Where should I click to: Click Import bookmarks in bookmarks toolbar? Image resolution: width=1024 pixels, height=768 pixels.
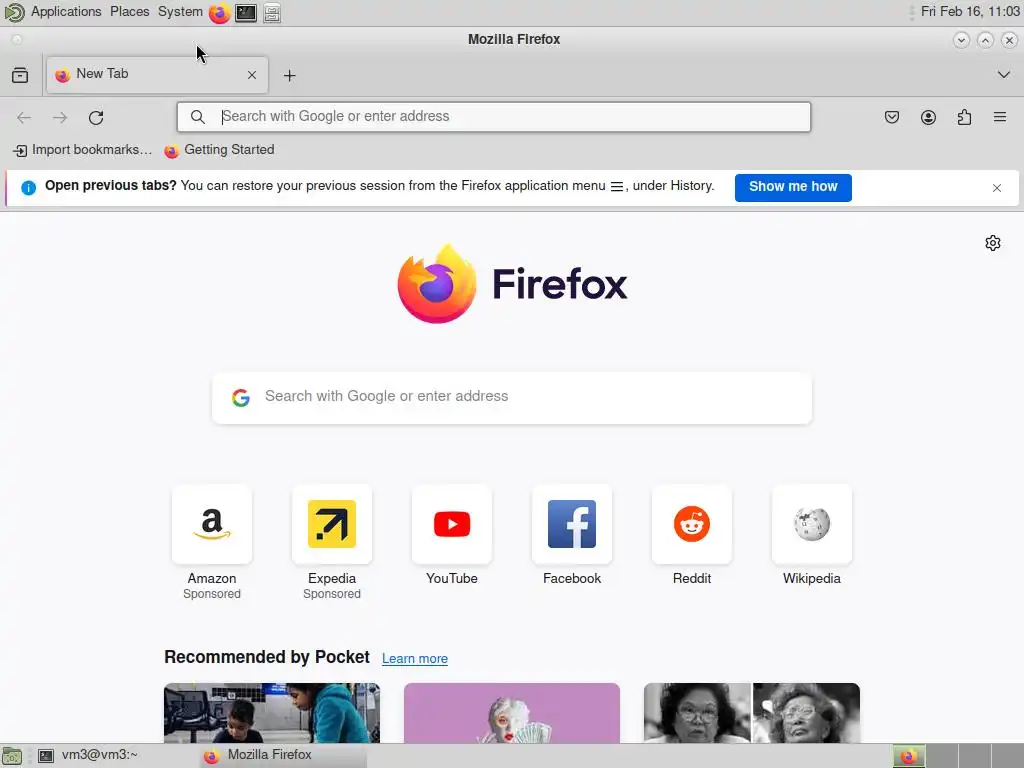point(82,150)
